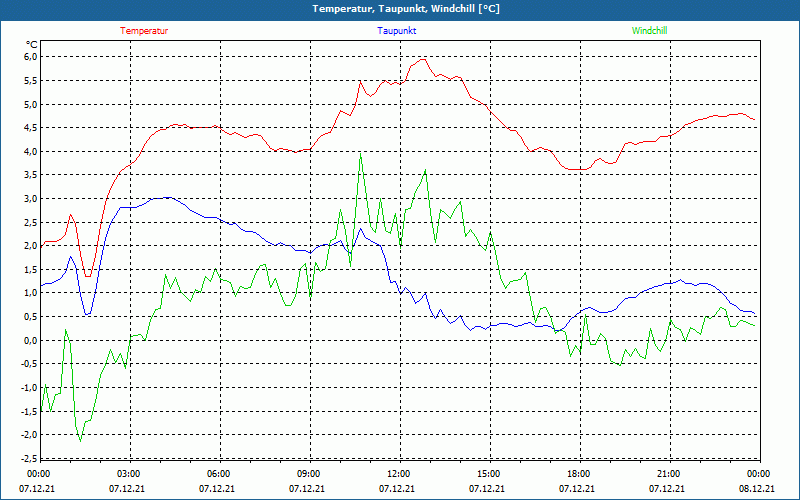Click the 07.12.21 date under 12:00

[396, 489]
